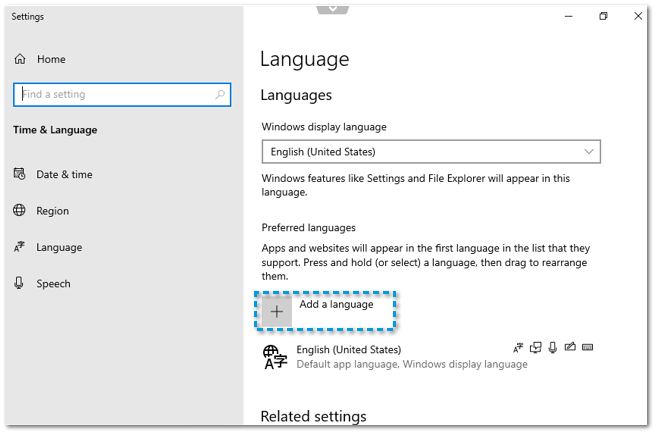The height and width of the screenshot is (434, 656).
Task: Click the handwriting icon on English row
Action: pyautogui.click(x=570, y=348)
